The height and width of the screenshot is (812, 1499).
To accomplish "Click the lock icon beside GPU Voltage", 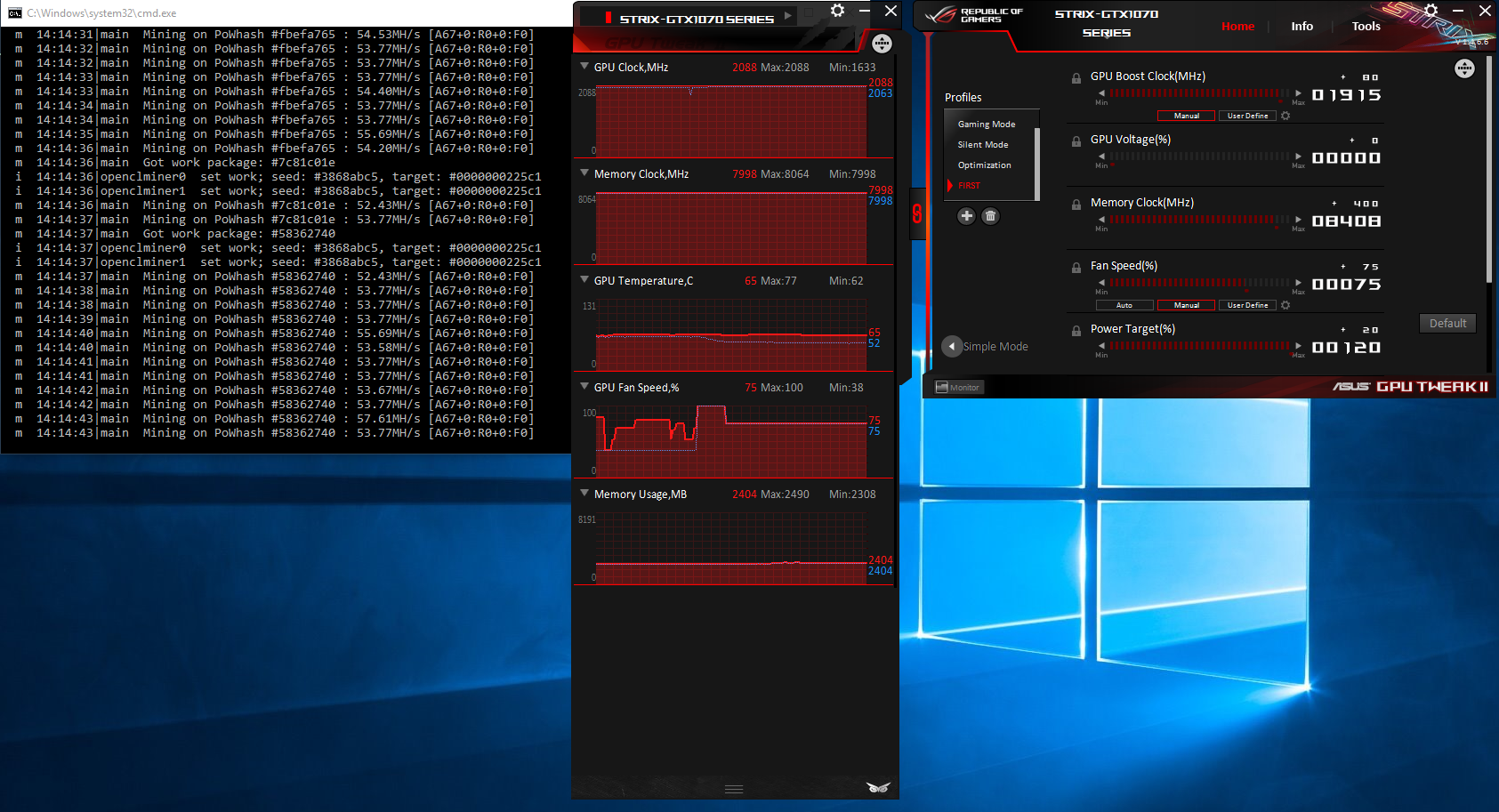I will [x=1076, y=141].
